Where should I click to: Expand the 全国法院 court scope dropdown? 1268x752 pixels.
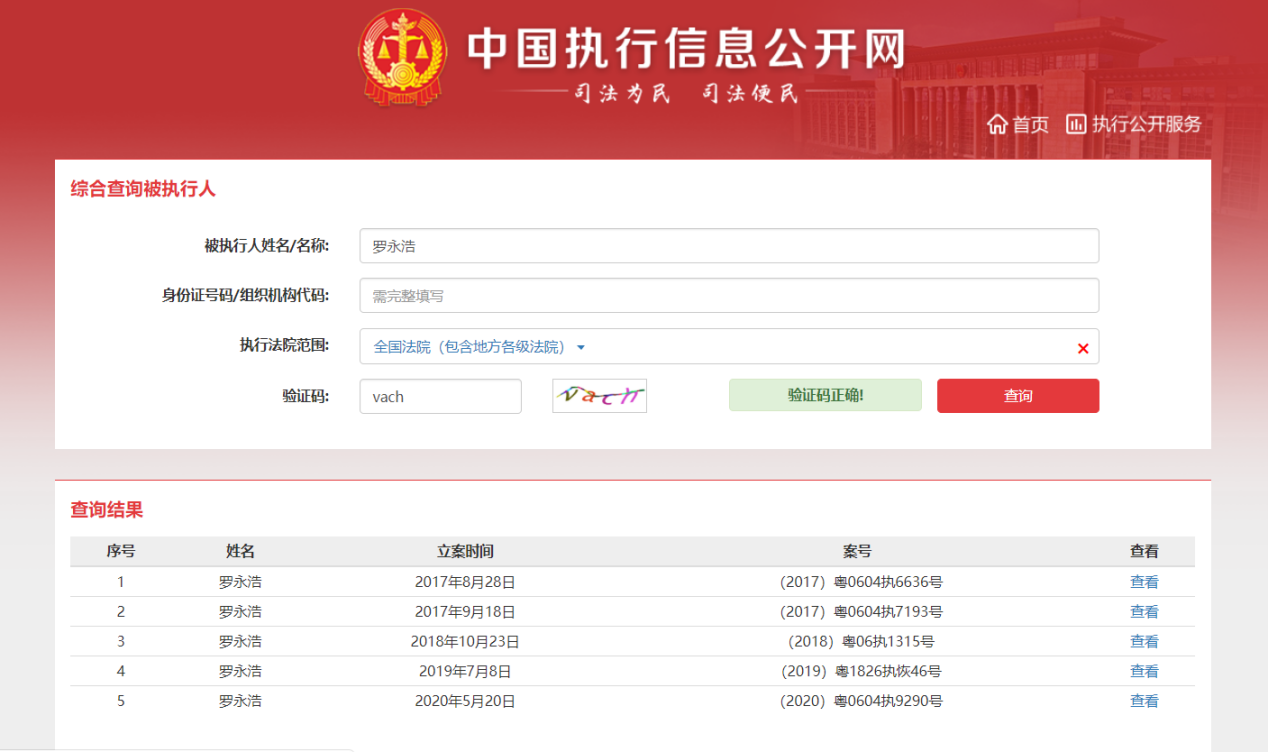point(729,347)
